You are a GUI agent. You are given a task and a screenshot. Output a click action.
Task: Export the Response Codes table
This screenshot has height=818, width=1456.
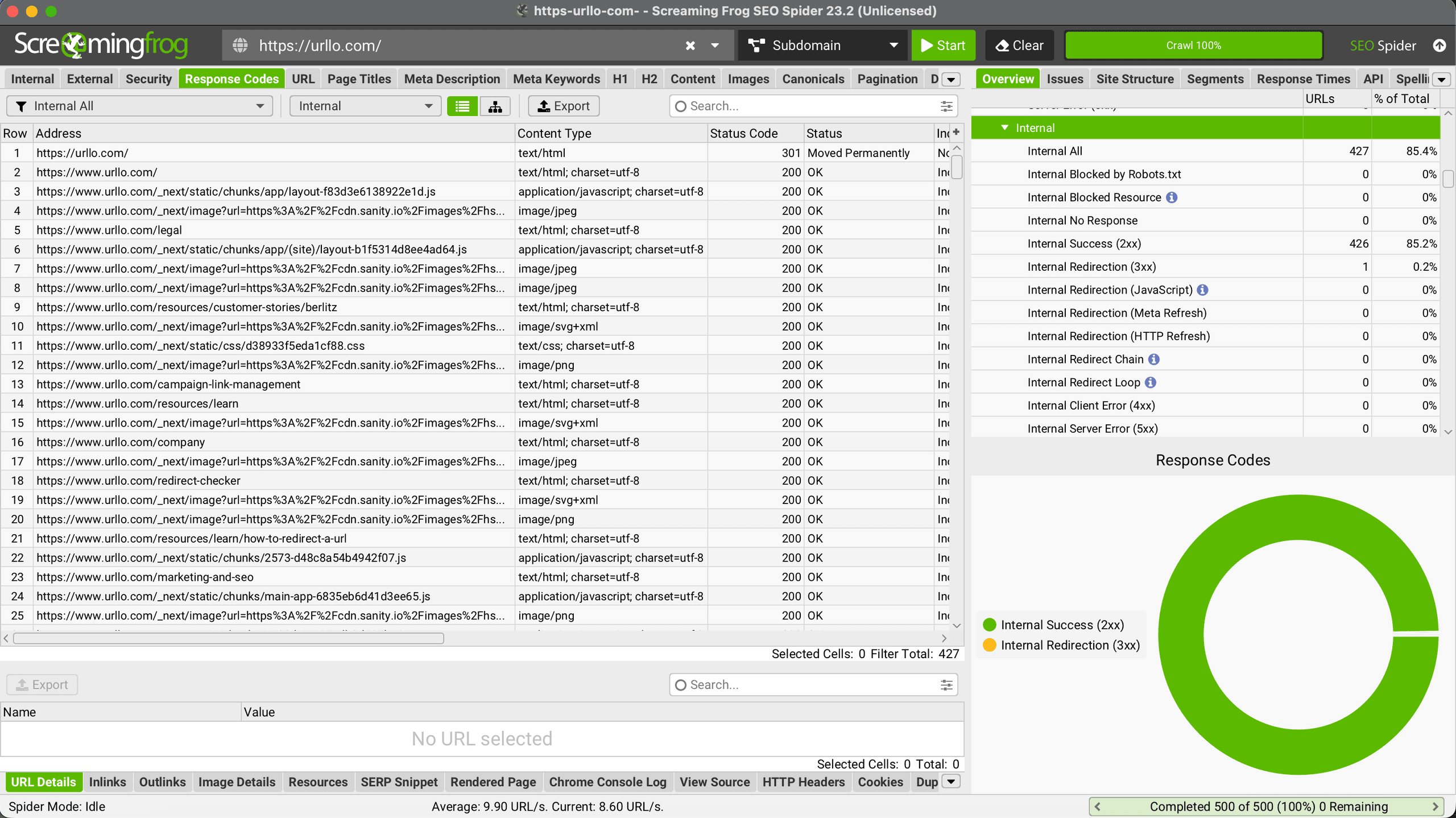pos(564,106)
